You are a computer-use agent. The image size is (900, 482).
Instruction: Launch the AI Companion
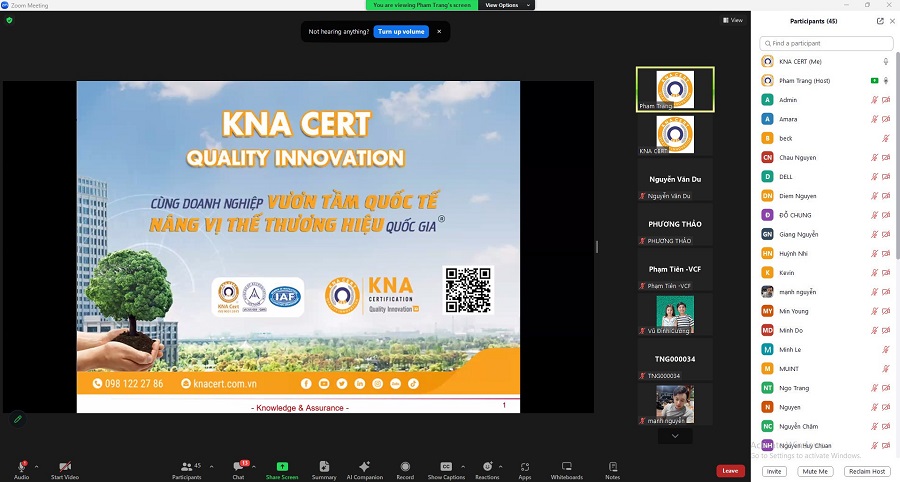pyautogui.click(x=364, y=470)
